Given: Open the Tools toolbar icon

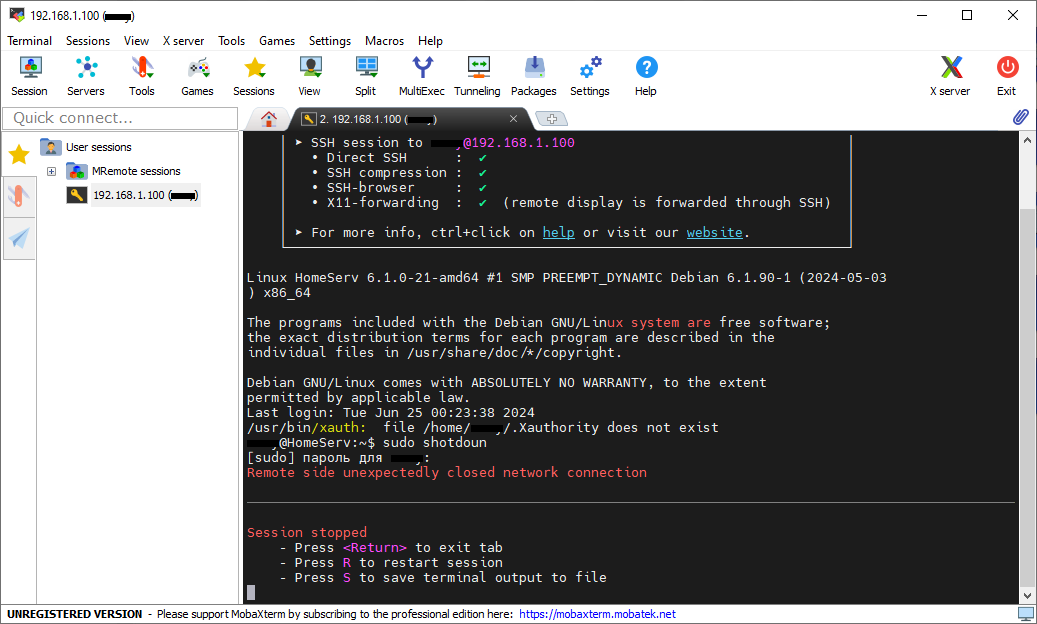Looking at the screenshot, I should click(142, 76).
